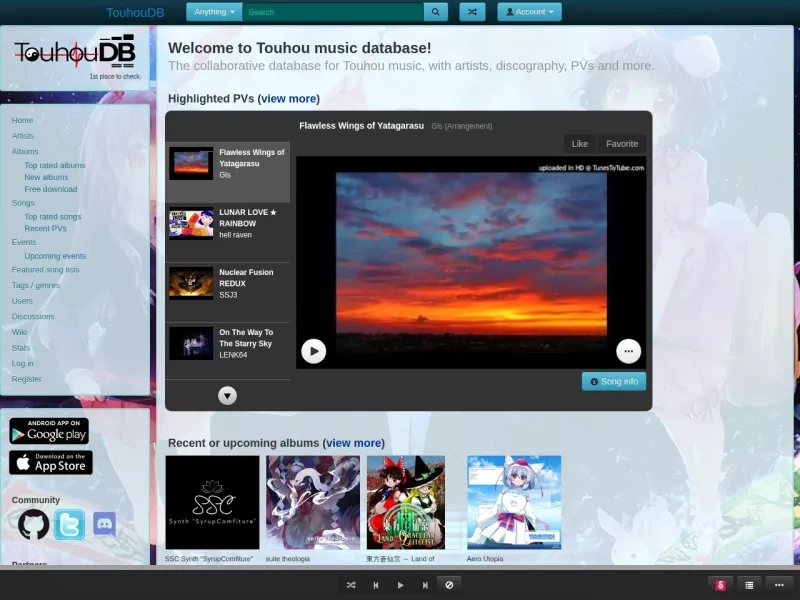The height and width of the screenshot is (600, 800).
Task: Open New albums link
Action: pyautogui.click(x=46, y=177)
